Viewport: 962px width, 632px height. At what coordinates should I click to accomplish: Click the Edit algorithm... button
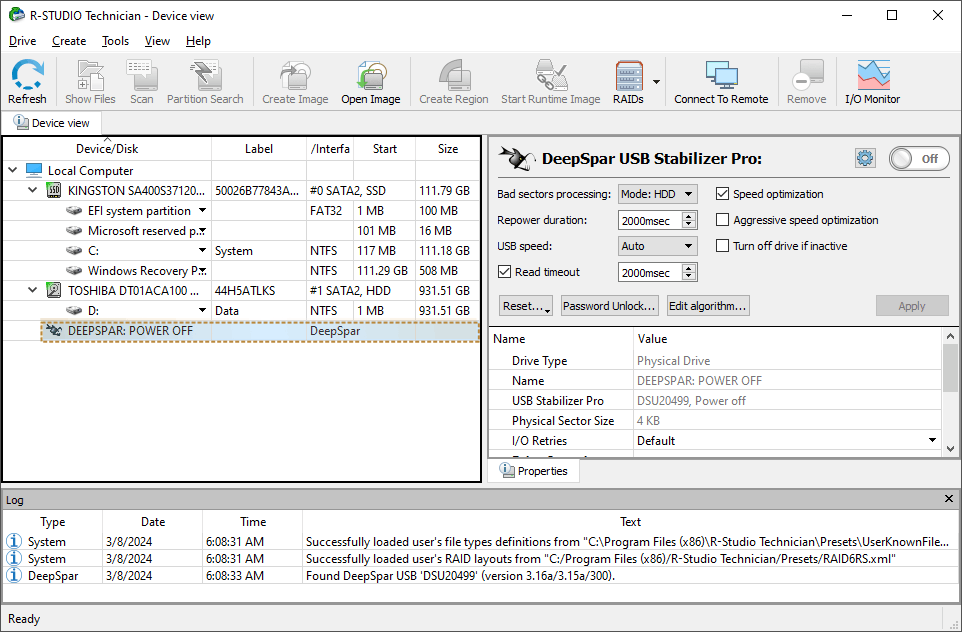[x=708, y=306]
